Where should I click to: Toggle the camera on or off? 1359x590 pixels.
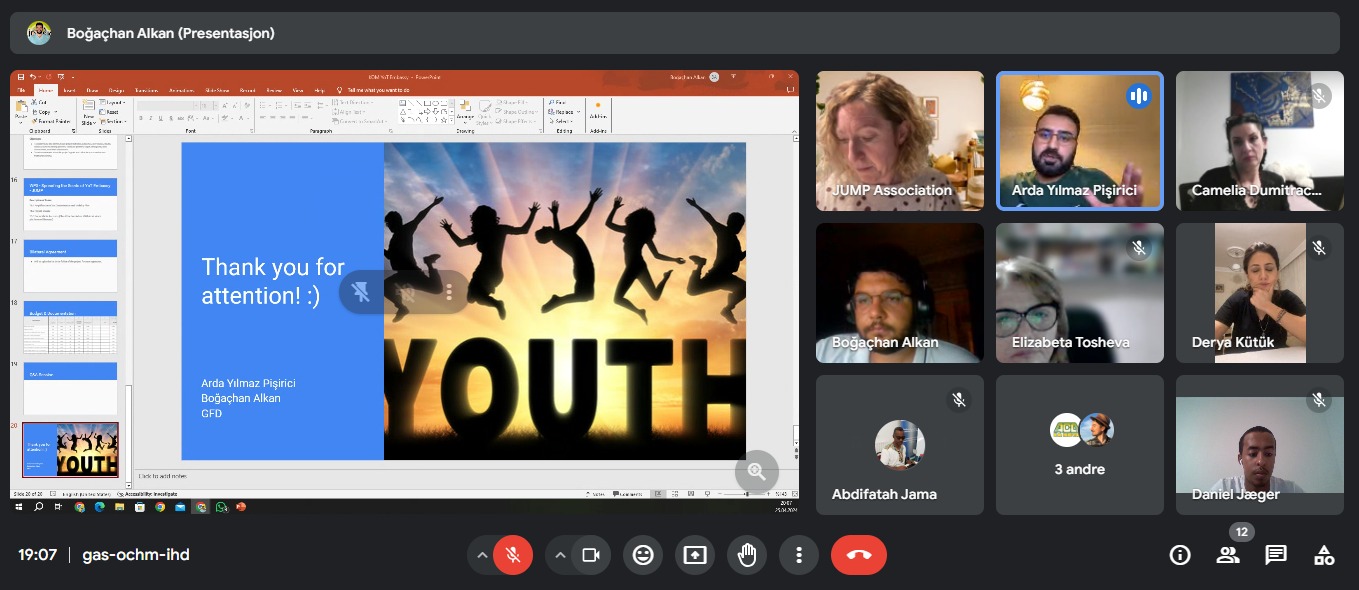point(590,555)
